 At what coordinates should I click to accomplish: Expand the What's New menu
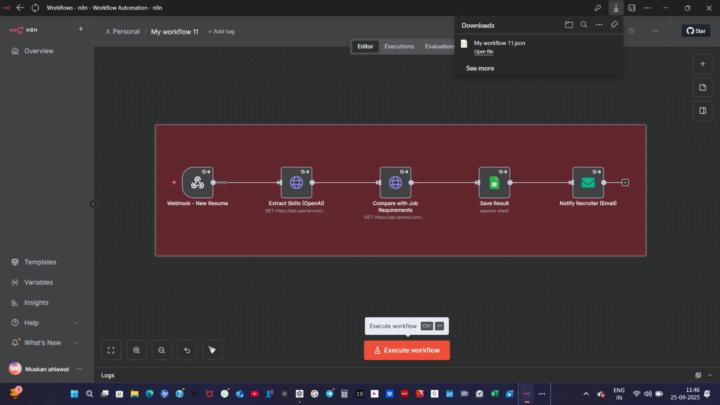[x=46, y=343]
